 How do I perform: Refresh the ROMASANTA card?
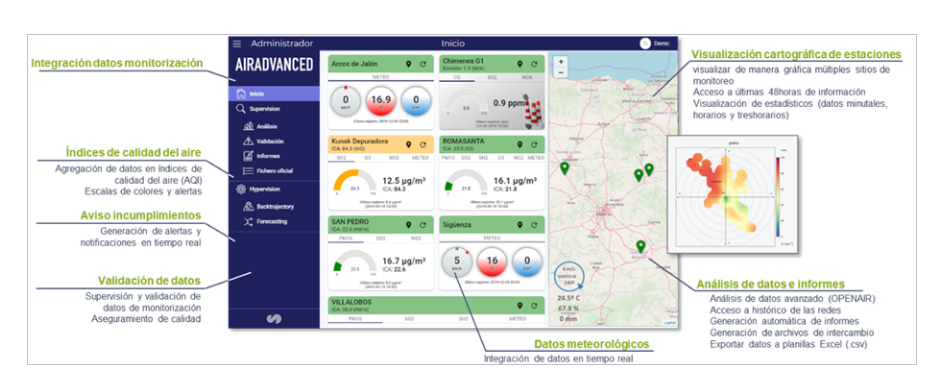pyautogui.click(x=534, y=144)
